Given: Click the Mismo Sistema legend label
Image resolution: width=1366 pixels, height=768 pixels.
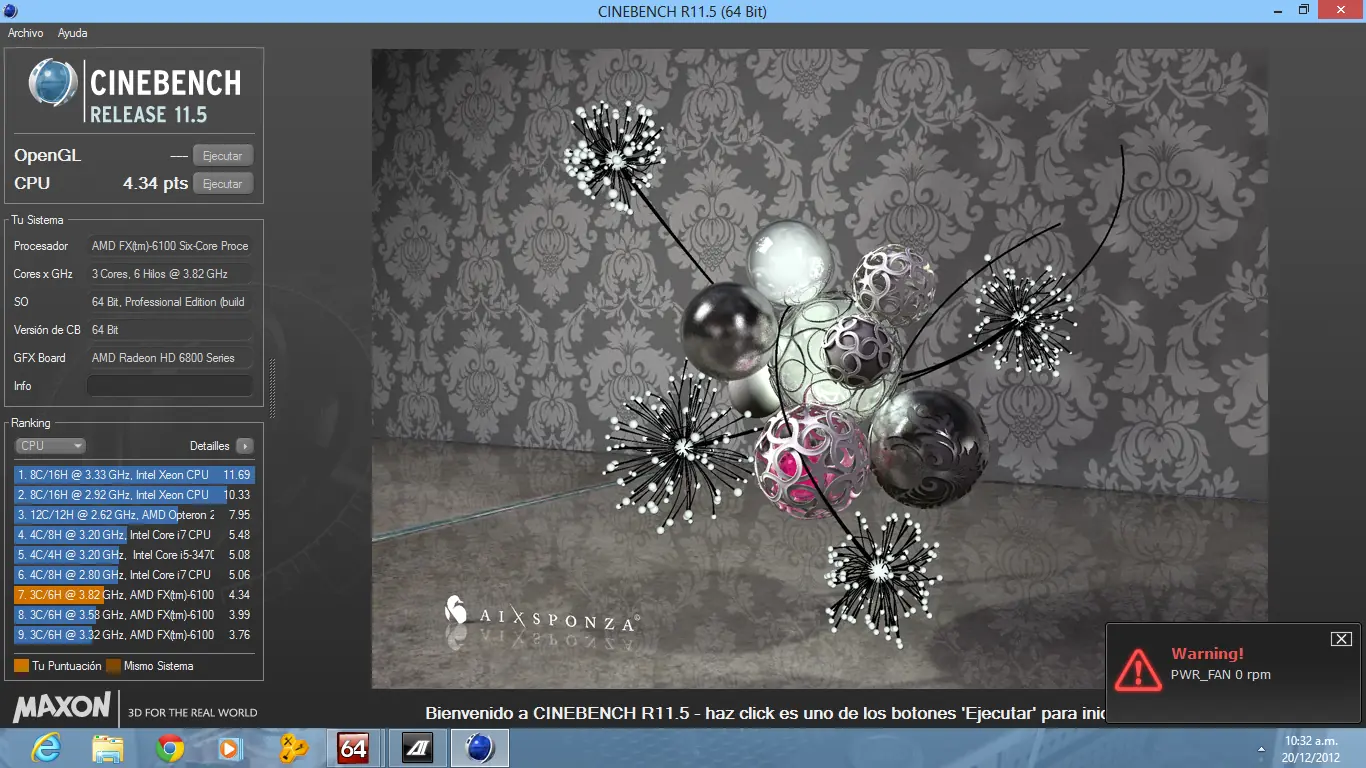Looking at the screenshot, I should (x=159, y=666).
